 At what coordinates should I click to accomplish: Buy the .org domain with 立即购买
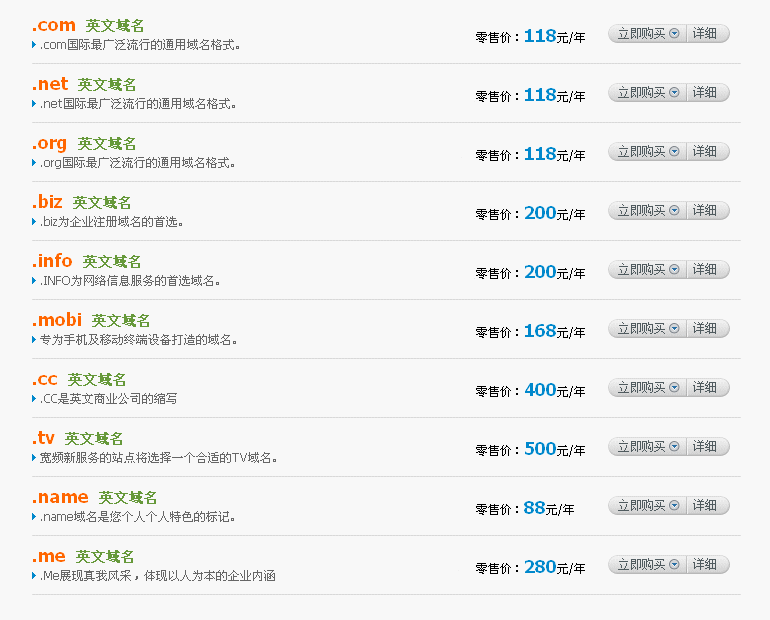[641, 152]
